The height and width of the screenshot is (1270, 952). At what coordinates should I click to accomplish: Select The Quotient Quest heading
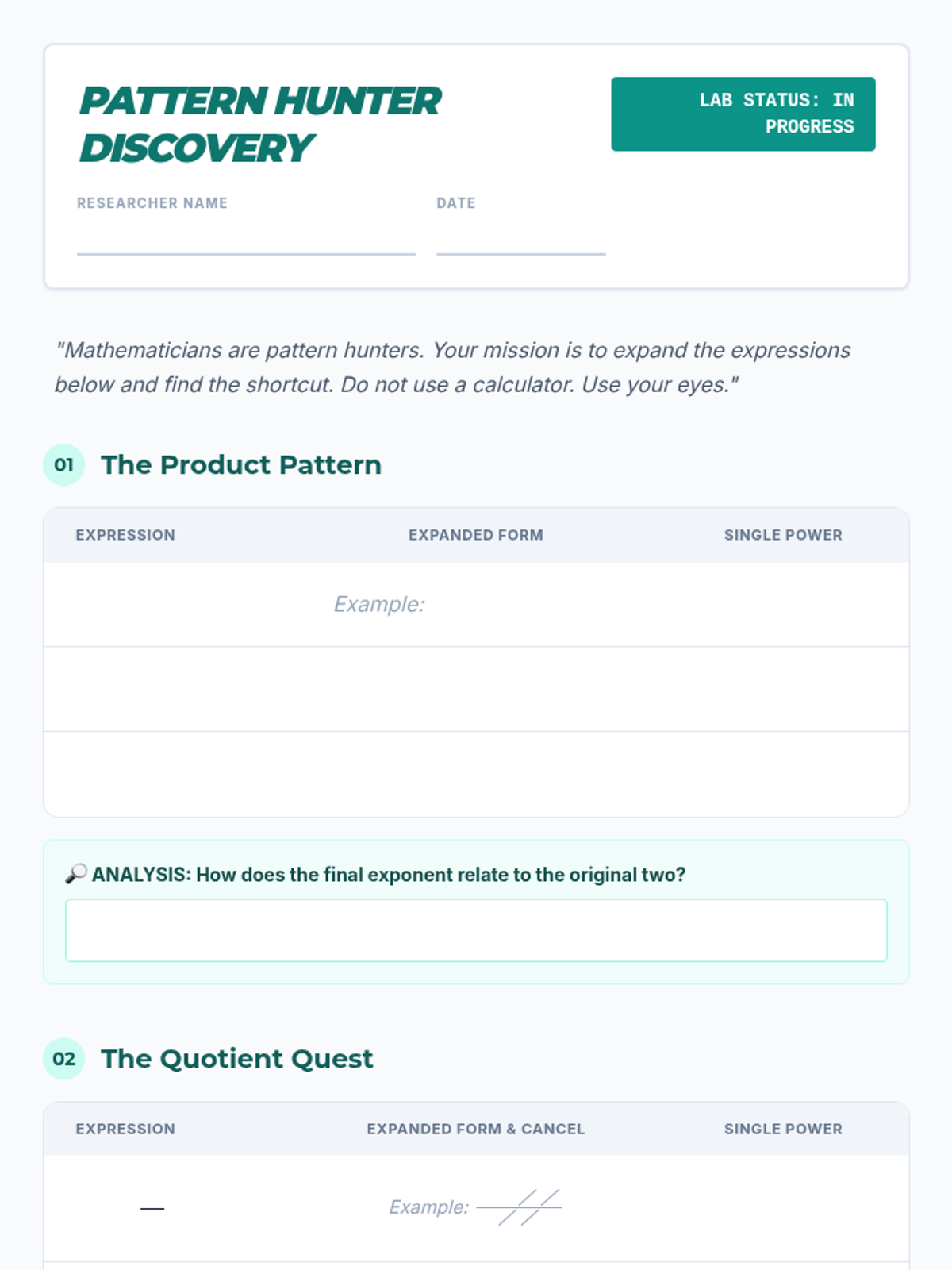pos(236,1058)
